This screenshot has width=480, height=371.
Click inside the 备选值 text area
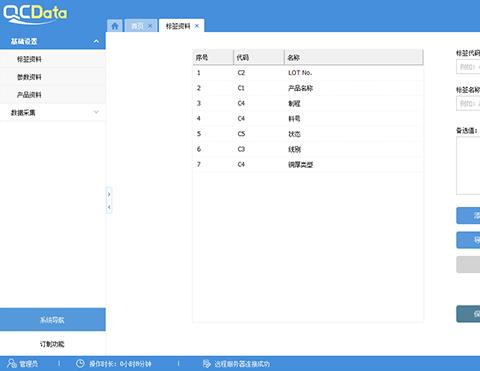click(468, 165)
